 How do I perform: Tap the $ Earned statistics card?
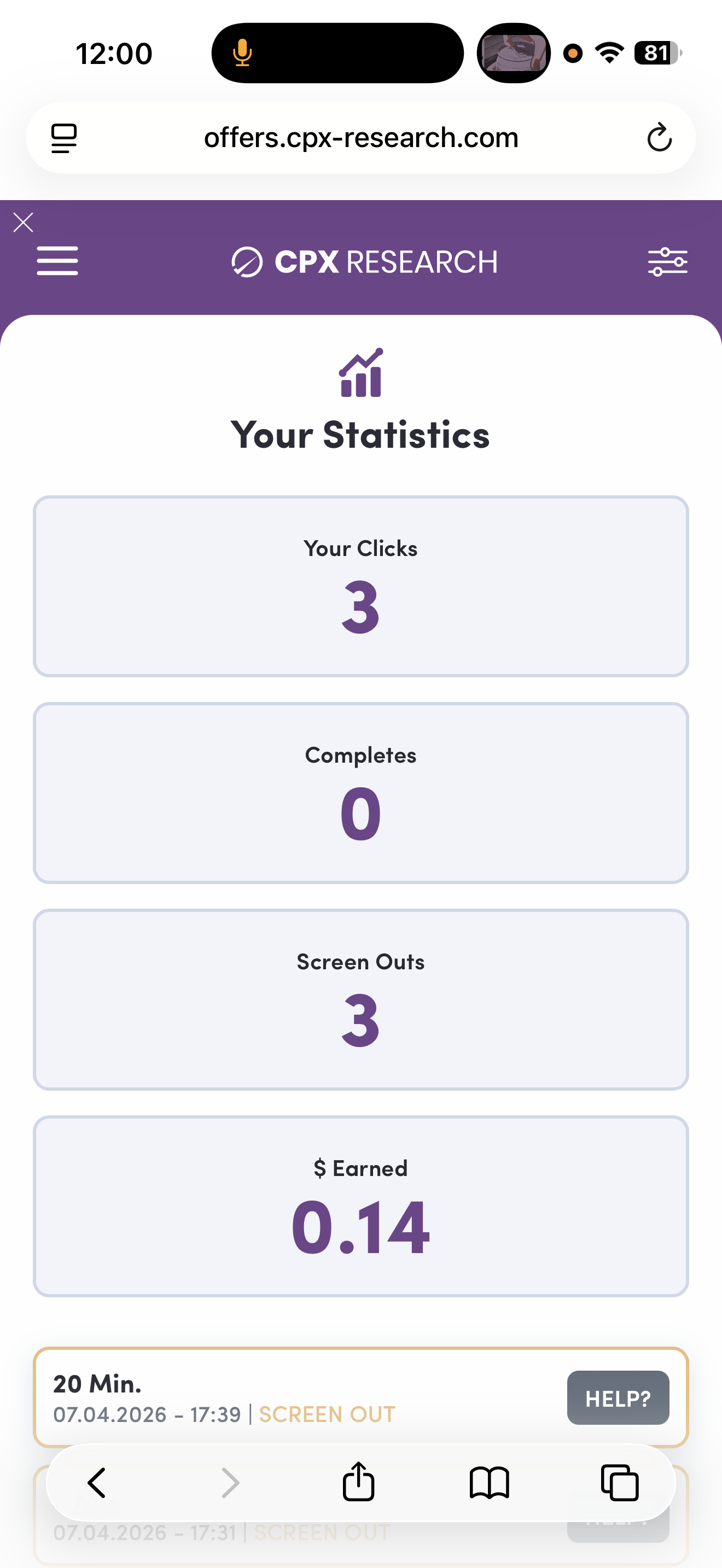pos(361,1206)
